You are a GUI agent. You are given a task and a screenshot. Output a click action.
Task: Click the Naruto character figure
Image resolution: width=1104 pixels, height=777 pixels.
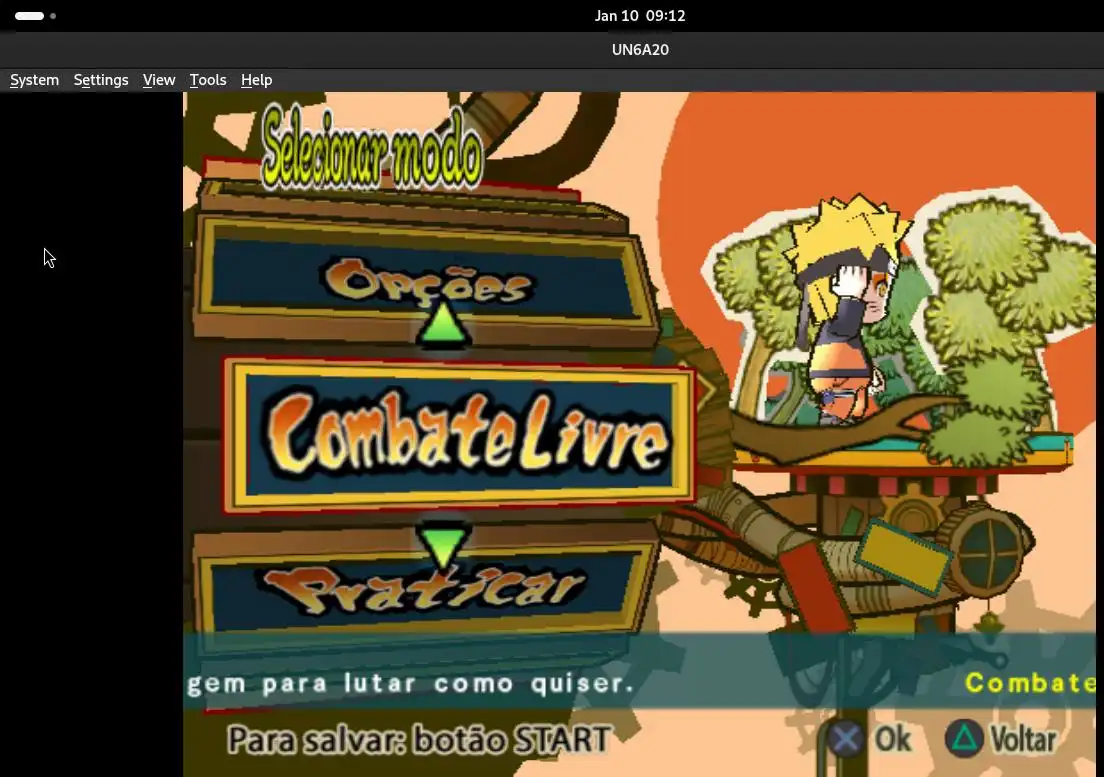[847, 310]
